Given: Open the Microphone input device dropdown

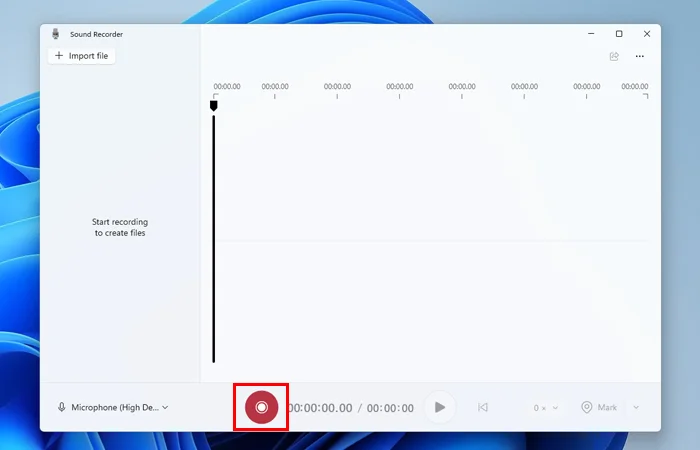Looking at the screenshot, I should (113, 407).
